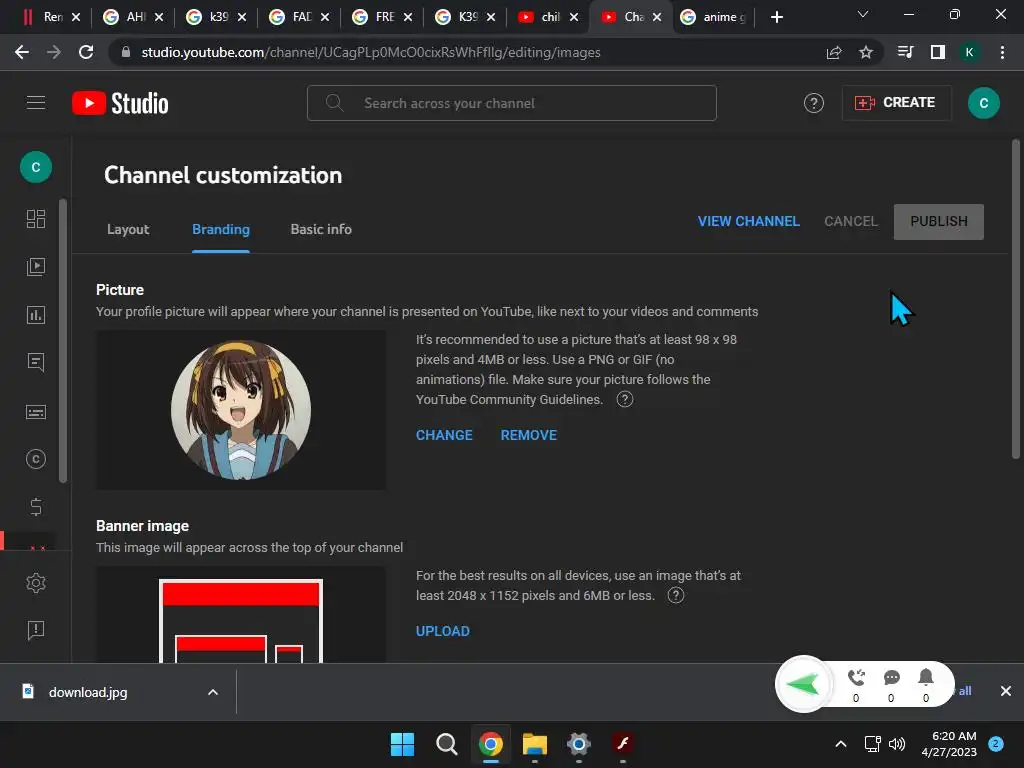Click the help icon beside Community Guidelines text
This screenshot has width=1024, height=768.
tap(625, 399)
